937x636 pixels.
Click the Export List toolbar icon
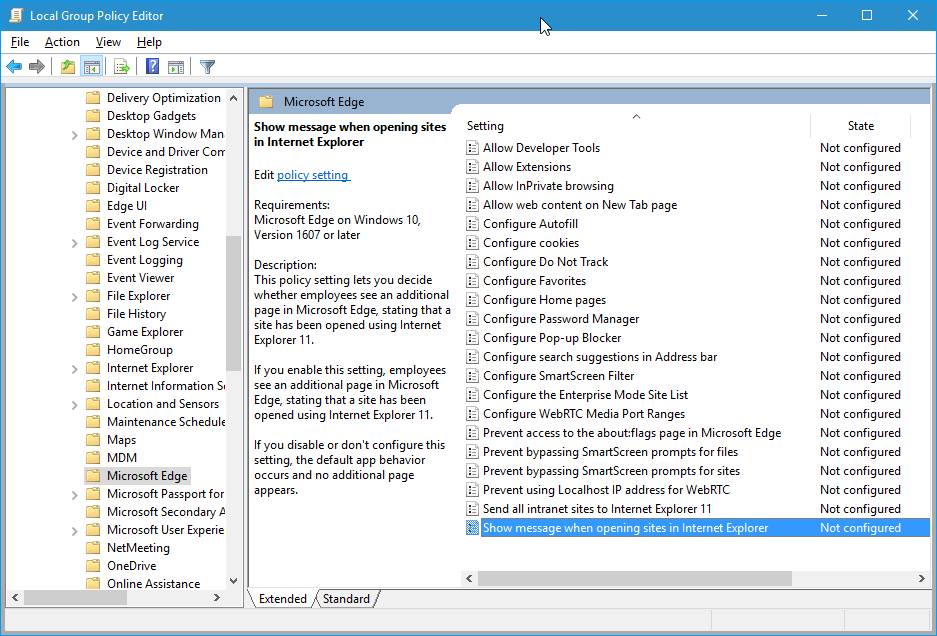coord(121,66)
